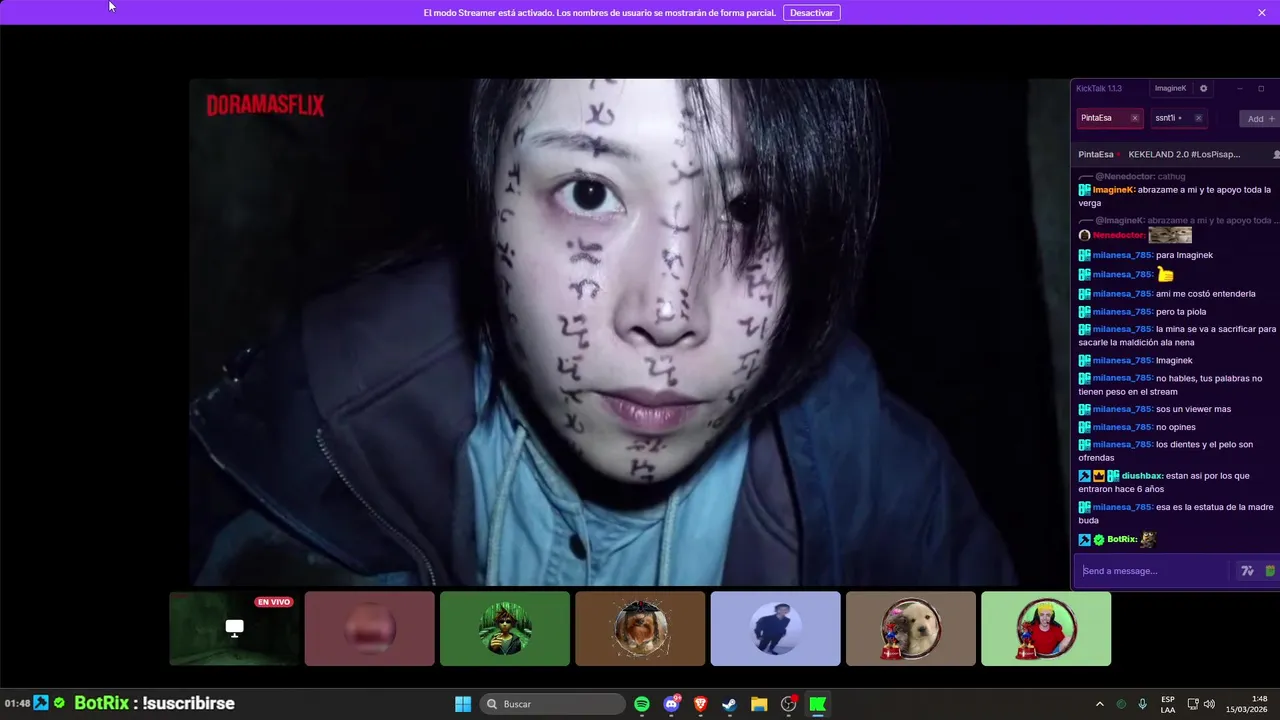
Task: Click the ImagineK account name in KickTalk
Action: coord(1170,88)
